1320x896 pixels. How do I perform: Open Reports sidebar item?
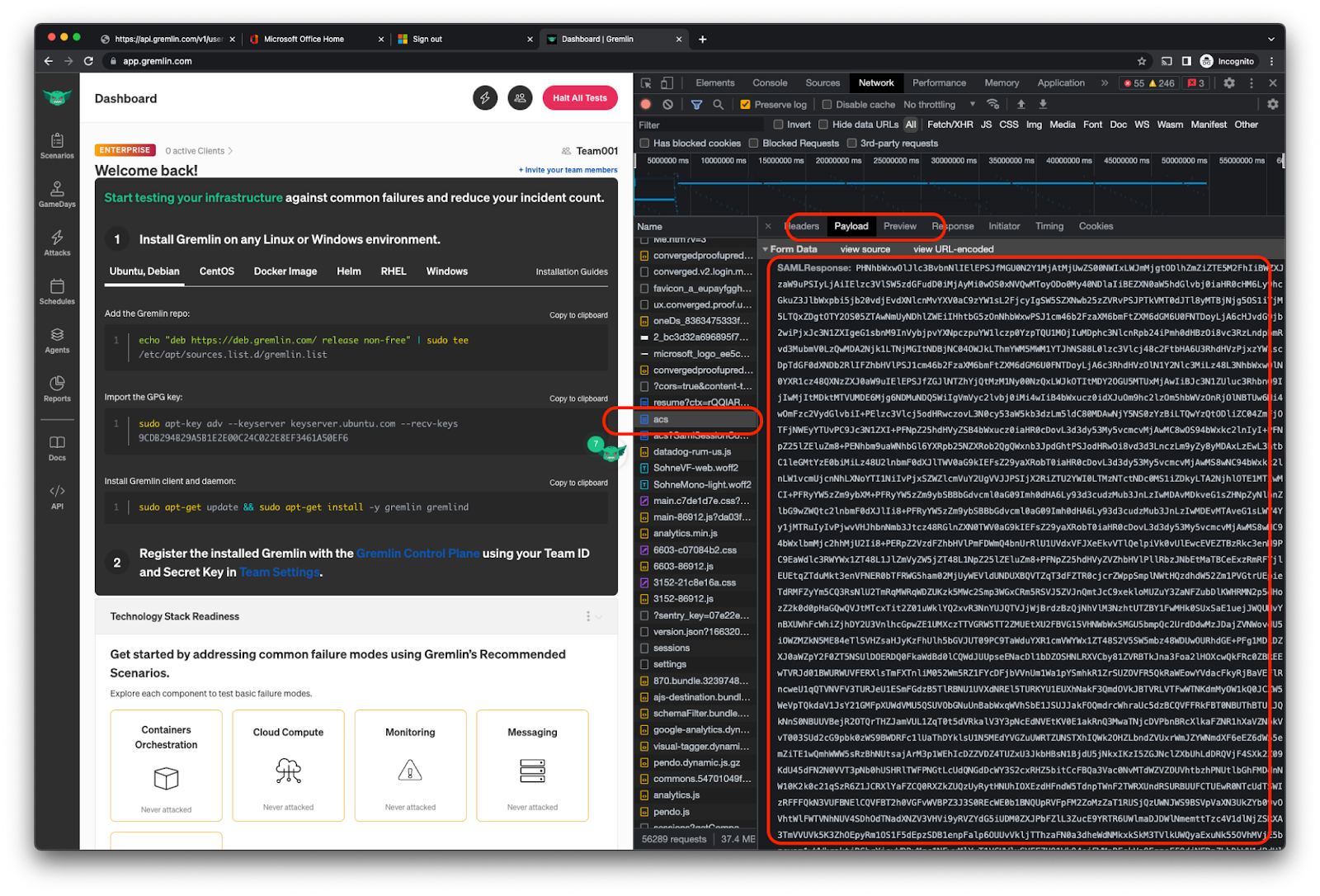(57, 389)
